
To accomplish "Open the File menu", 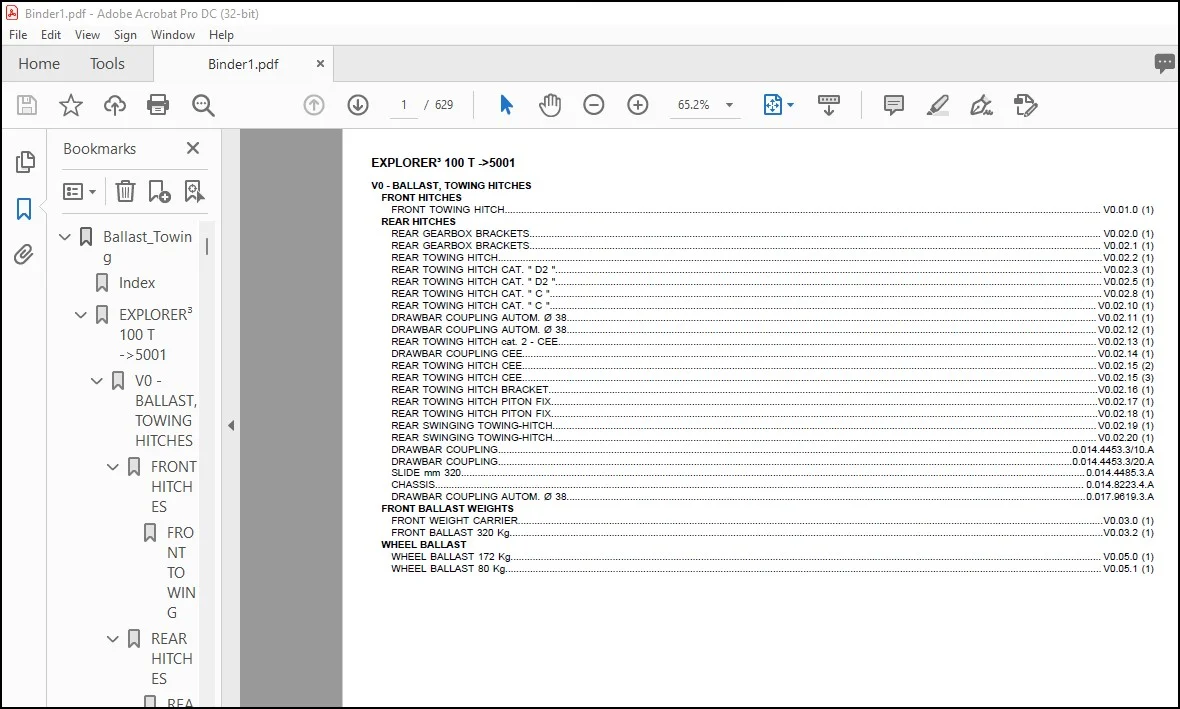I will point(18,35).
